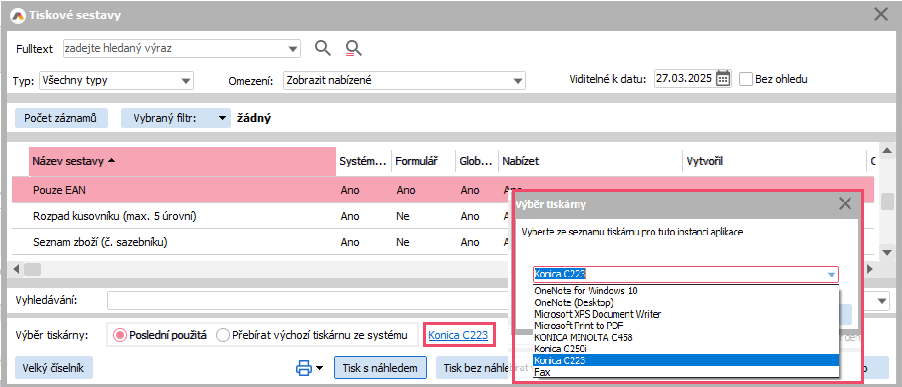Open the printer icon dropdown arrow
The image size is (902, 387).
pos(319,369)
